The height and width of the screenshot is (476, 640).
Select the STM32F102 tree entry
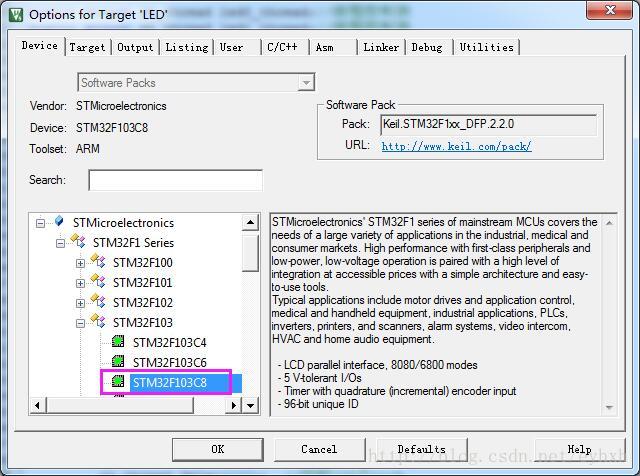click(x=143, y=303)
